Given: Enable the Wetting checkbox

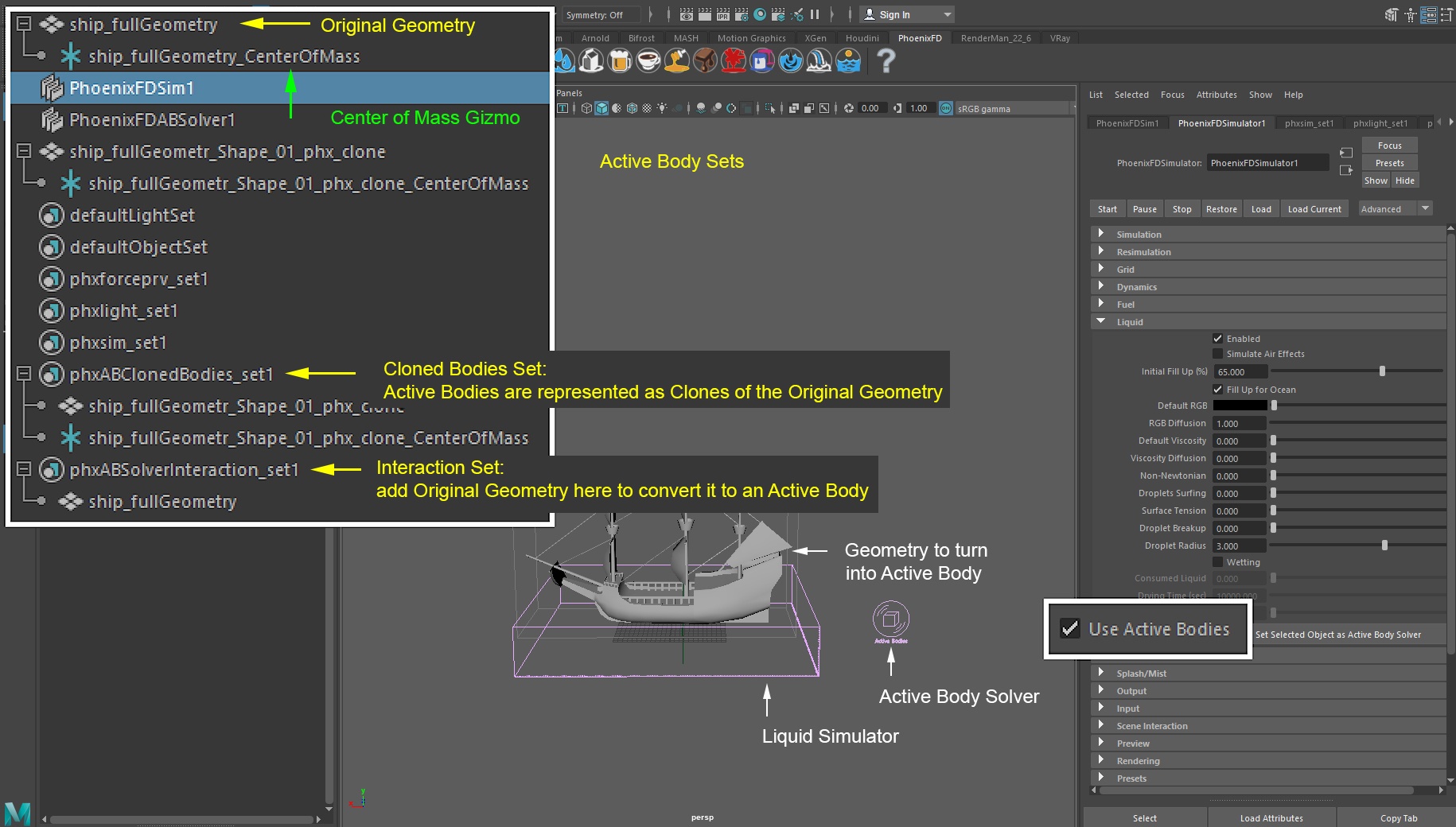Looking at the screenshot, I should pos(1217,562).
